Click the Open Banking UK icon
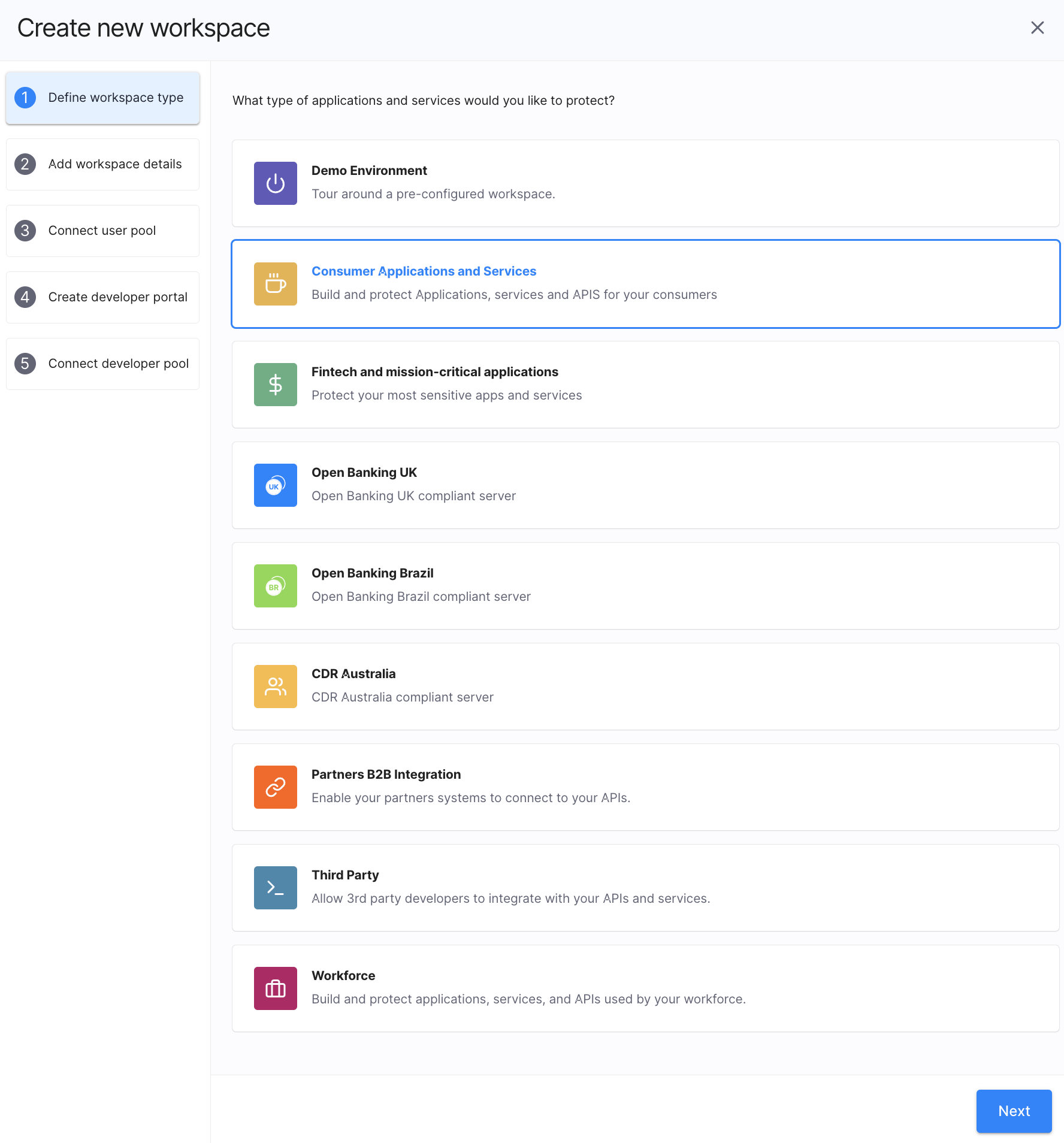Screen dimensions: 1064x1143 click(276, 485)
